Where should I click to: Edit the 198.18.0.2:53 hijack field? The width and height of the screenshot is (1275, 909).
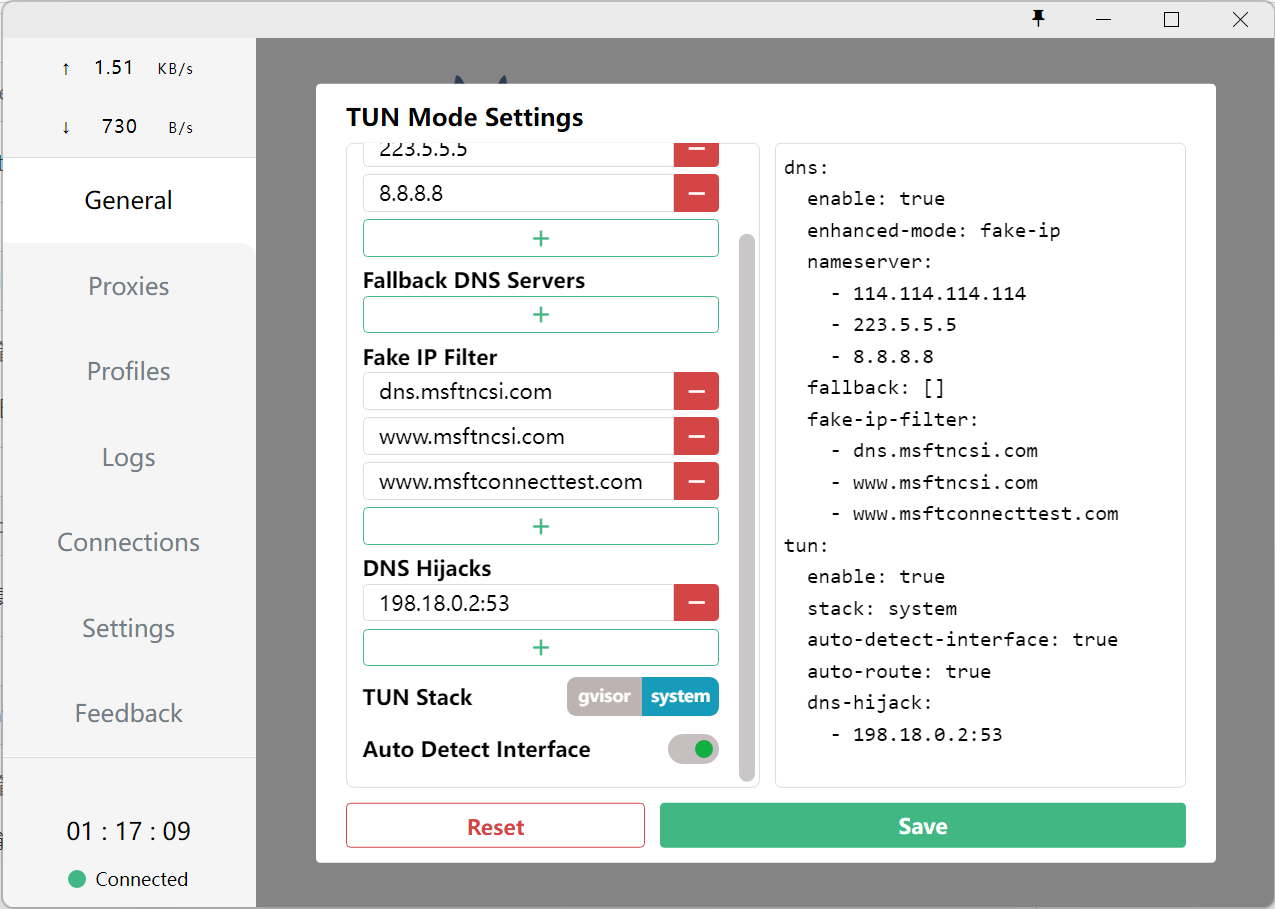pyautogui.click(x=518, y=602)
